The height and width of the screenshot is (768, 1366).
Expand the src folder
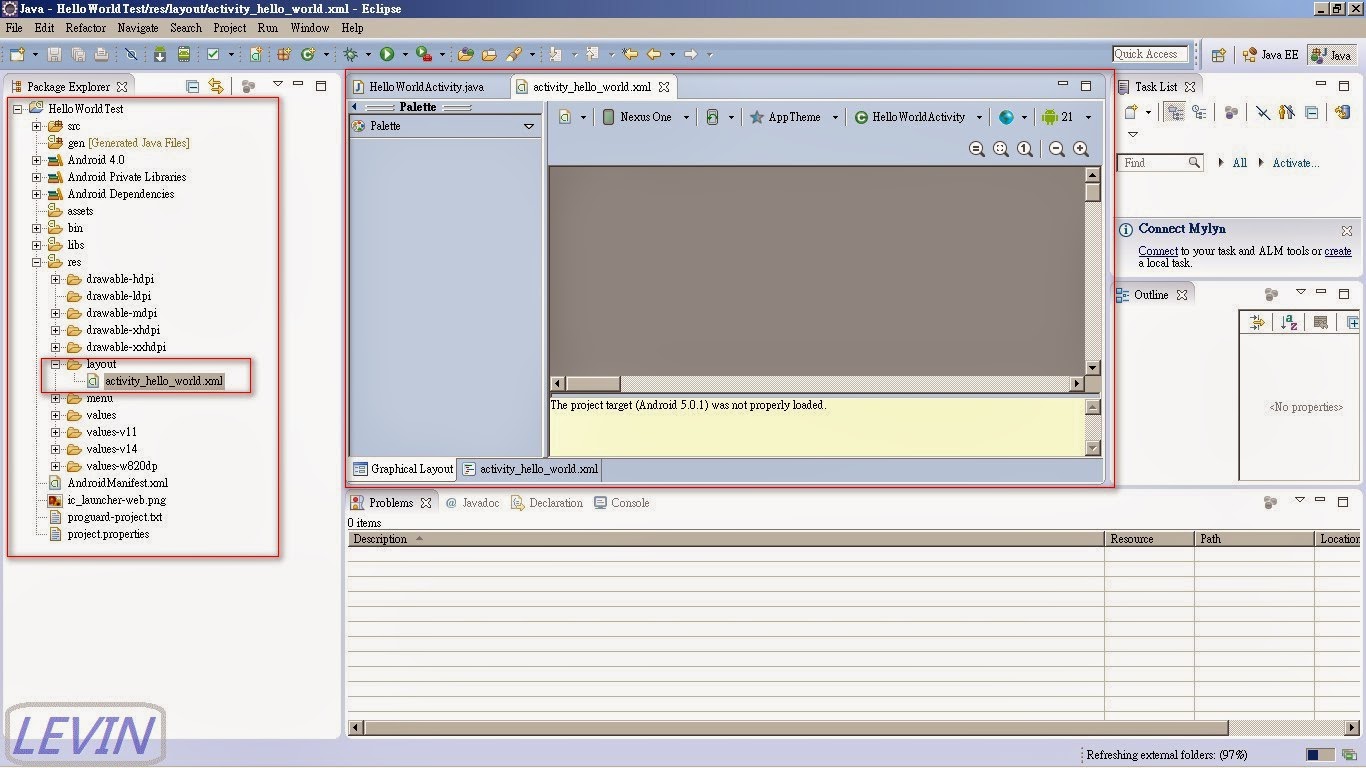37,126
